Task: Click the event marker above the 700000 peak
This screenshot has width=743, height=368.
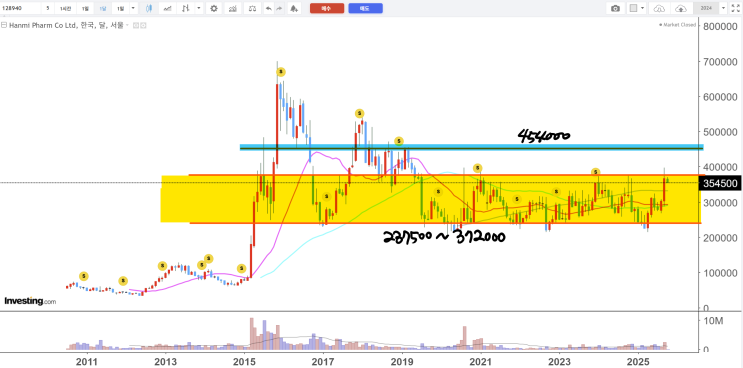Action: [281, 72]
